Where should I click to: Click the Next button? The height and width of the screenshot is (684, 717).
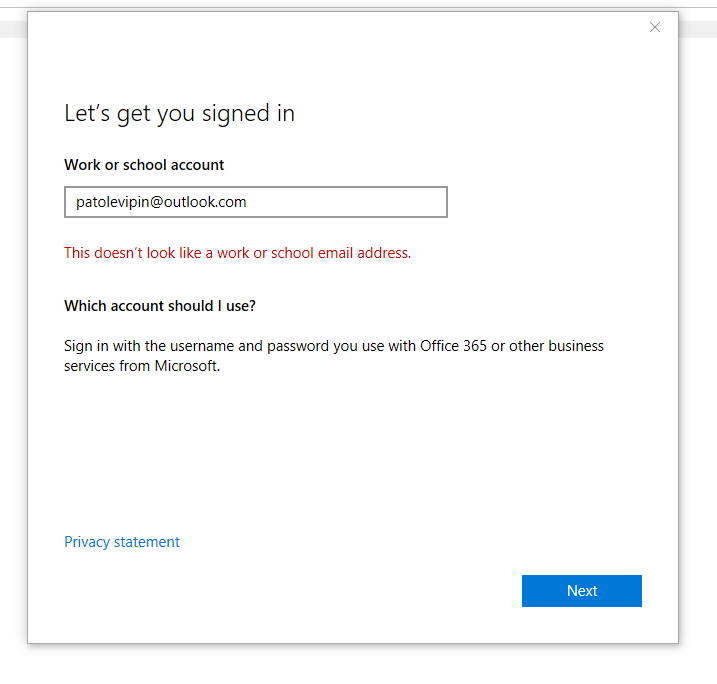coord(582,591)
